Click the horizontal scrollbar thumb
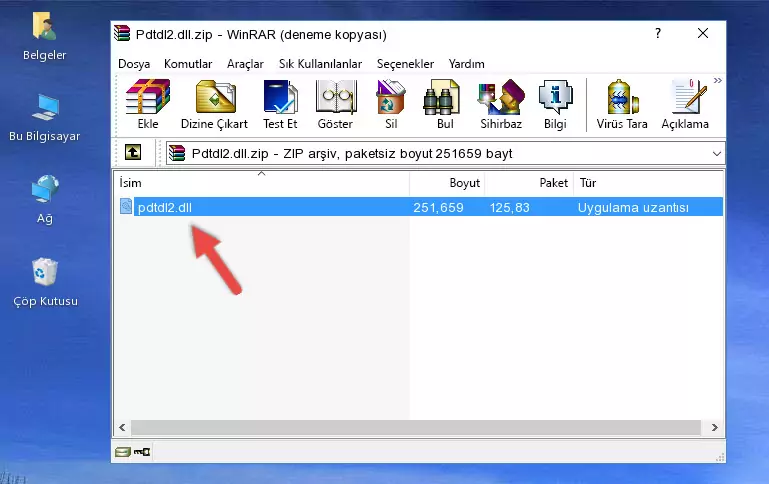The image size is (769, 484). click(416, 427)
